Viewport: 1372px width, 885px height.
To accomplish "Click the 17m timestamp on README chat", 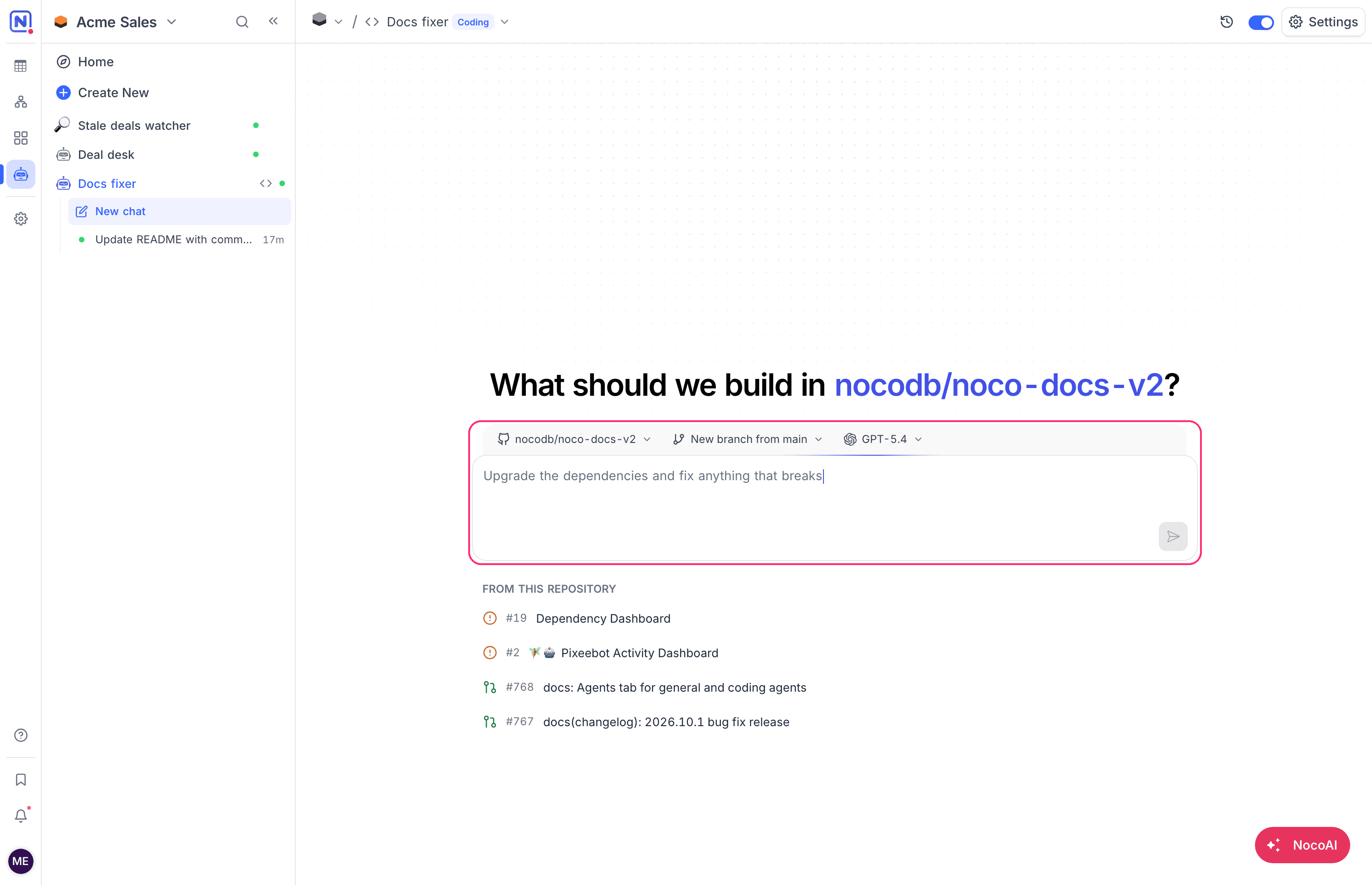I will pos(274,240).
